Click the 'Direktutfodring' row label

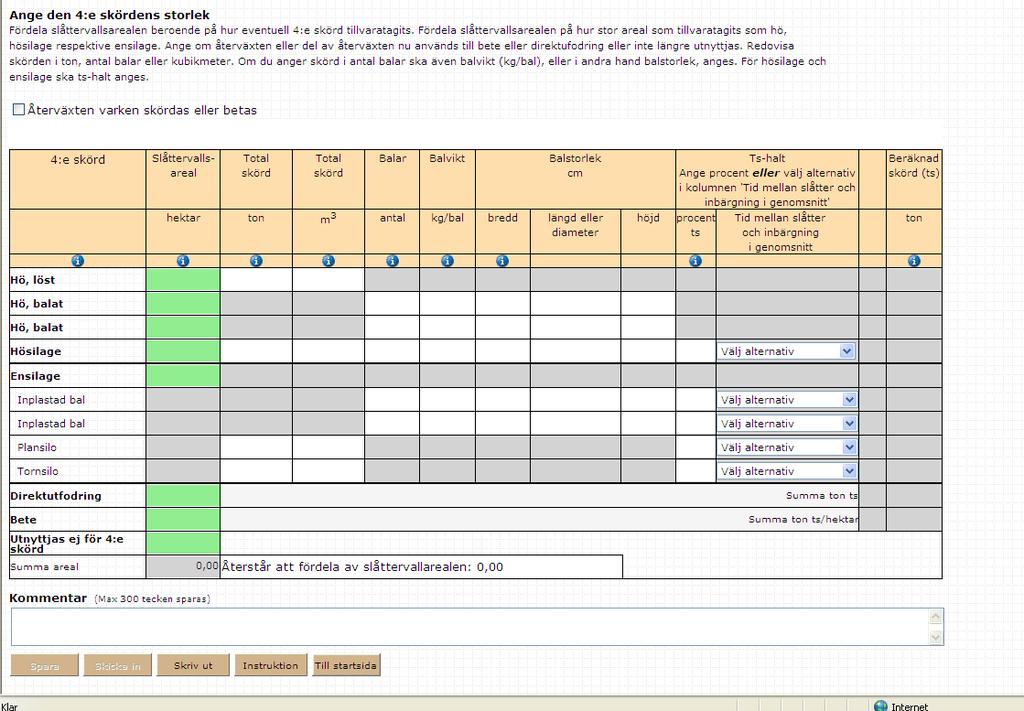56,496
